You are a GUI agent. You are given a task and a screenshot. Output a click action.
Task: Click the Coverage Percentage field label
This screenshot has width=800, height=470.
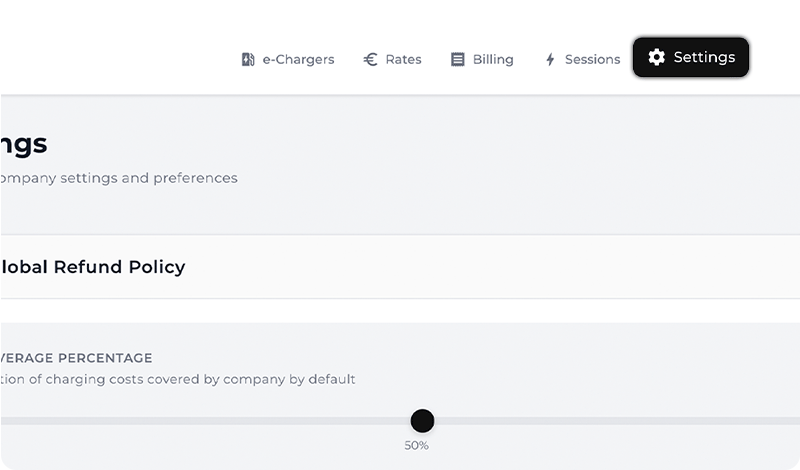point(77,357)
